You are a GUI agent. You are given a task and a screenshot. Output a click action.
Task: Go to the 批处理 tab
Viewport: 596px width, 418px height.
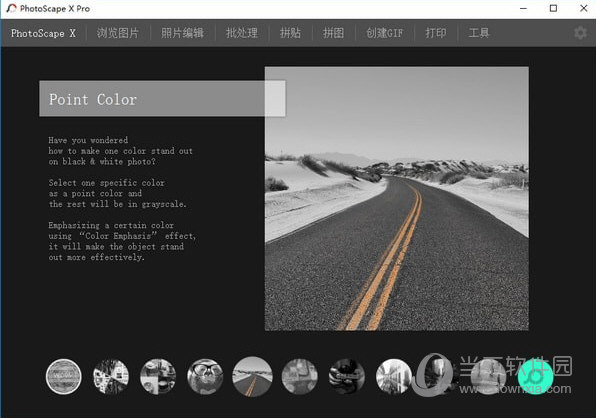coord(242,33)
